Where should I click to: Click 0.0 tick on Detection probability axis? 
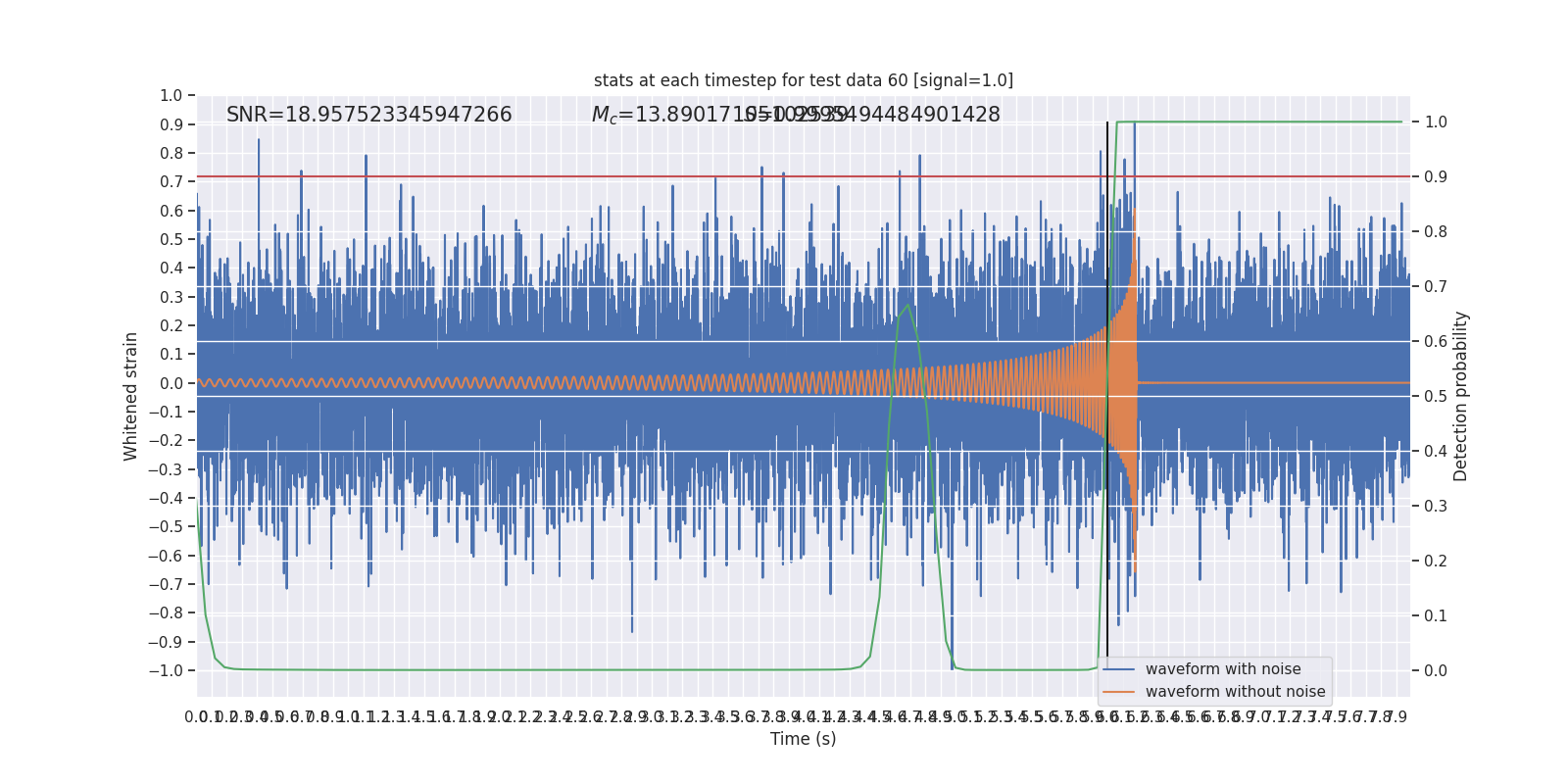click(x=1436, y=671)
